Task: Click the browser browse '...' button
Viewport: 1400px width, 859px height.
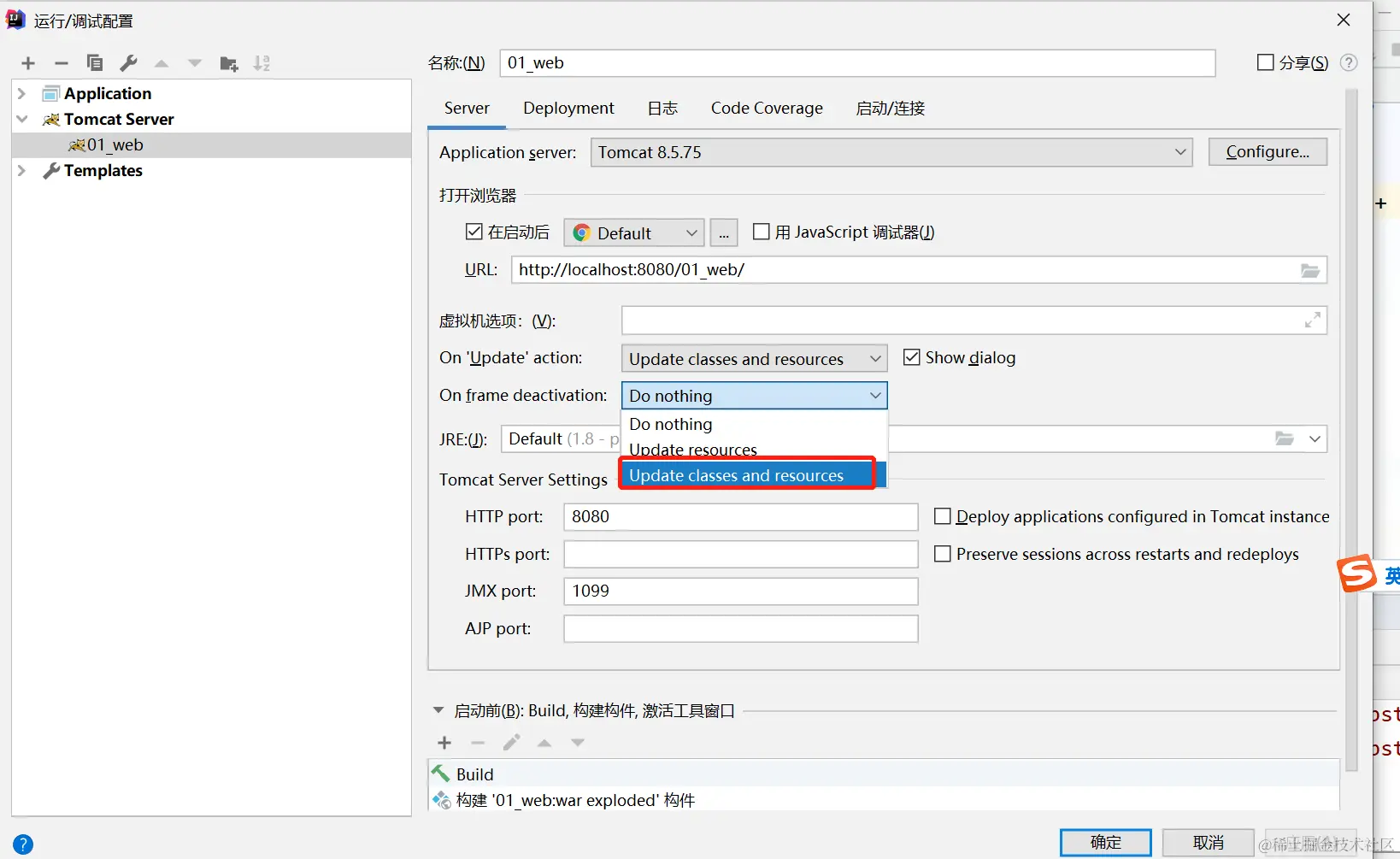Action: tap(724, 232)
